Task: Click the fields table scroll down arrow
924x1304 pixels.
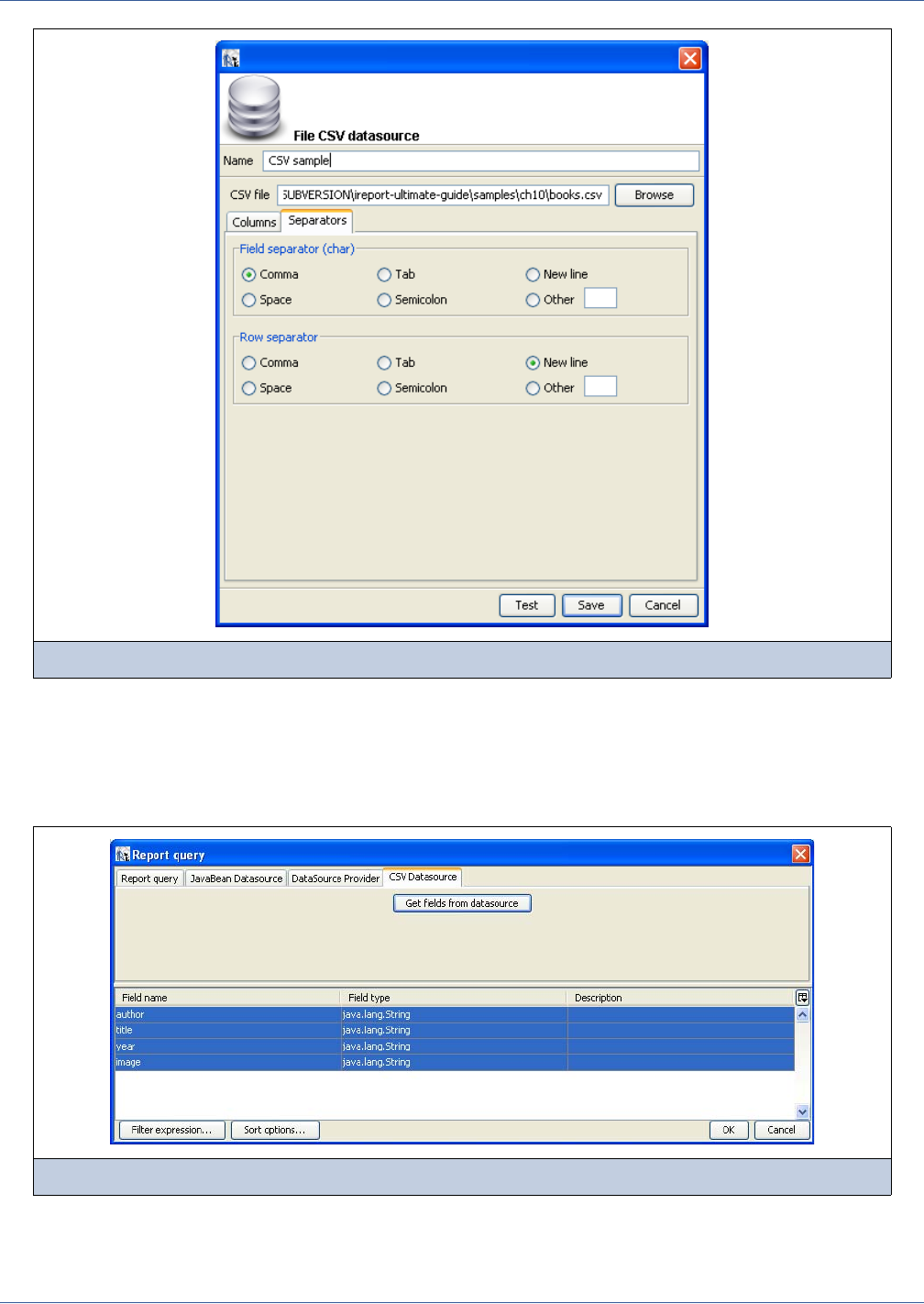Action: tap(802, 1111)
